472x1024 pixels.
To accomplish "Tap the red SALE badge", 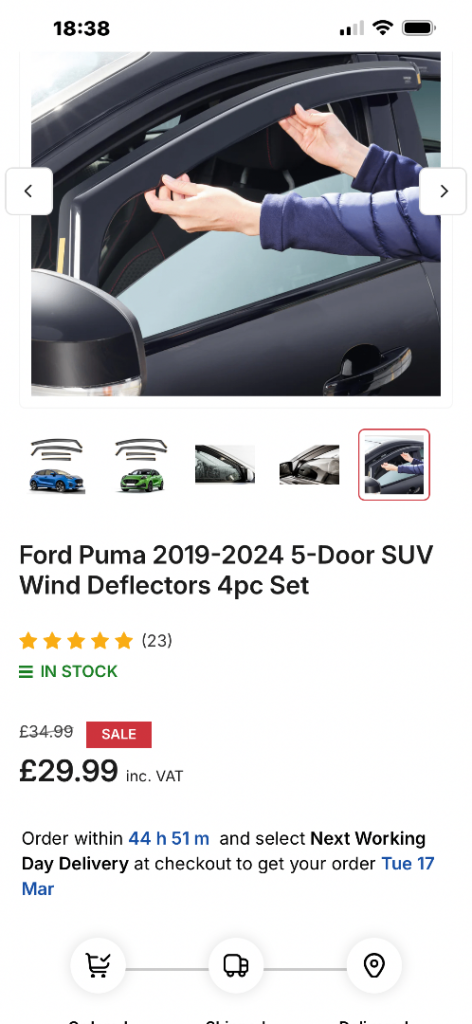I will [x=119, y=734].
